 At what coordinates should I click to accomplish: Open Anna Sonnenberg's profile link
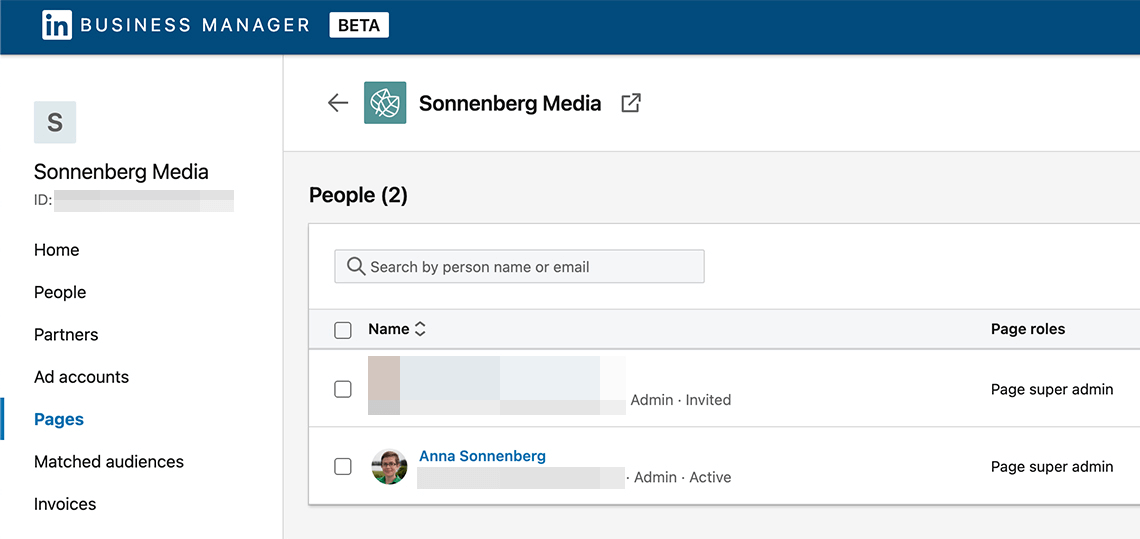(x=483, y=456)
